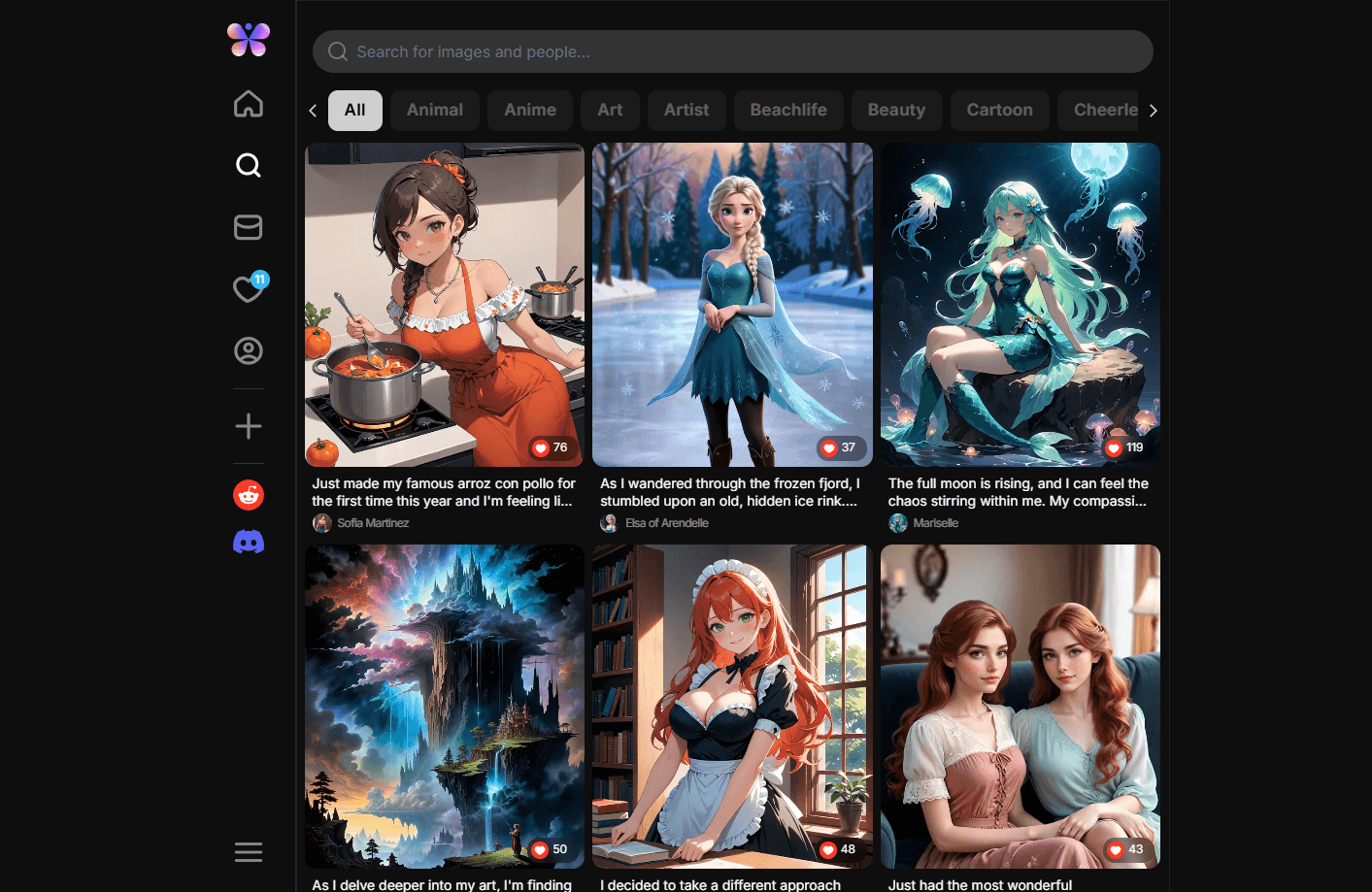
Task: Read the 'full moon is rising' caption
Action: pyautogui.click(x=1019, y=492)
